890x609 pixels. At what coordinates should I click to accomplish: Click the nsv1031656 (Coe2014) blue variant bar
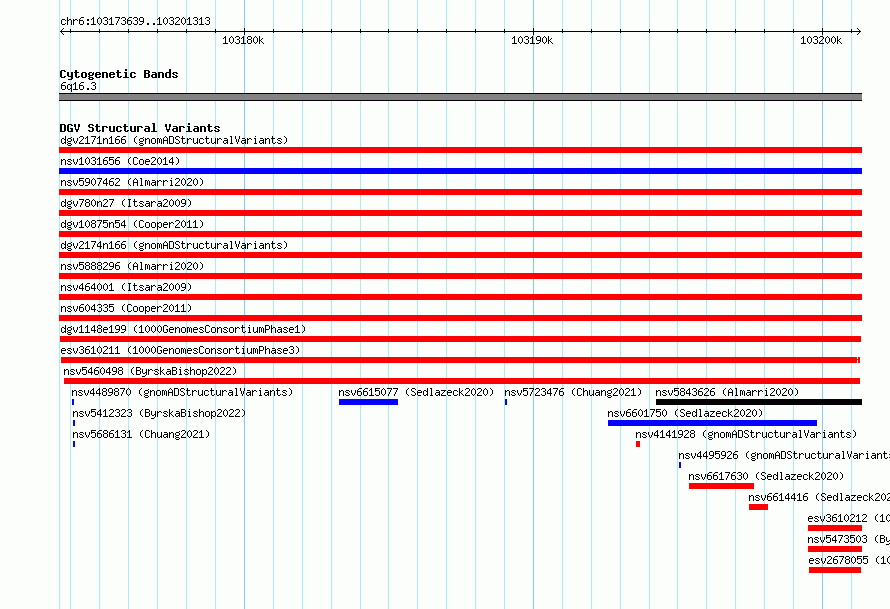pyautogui.click(x=460, y=171)
